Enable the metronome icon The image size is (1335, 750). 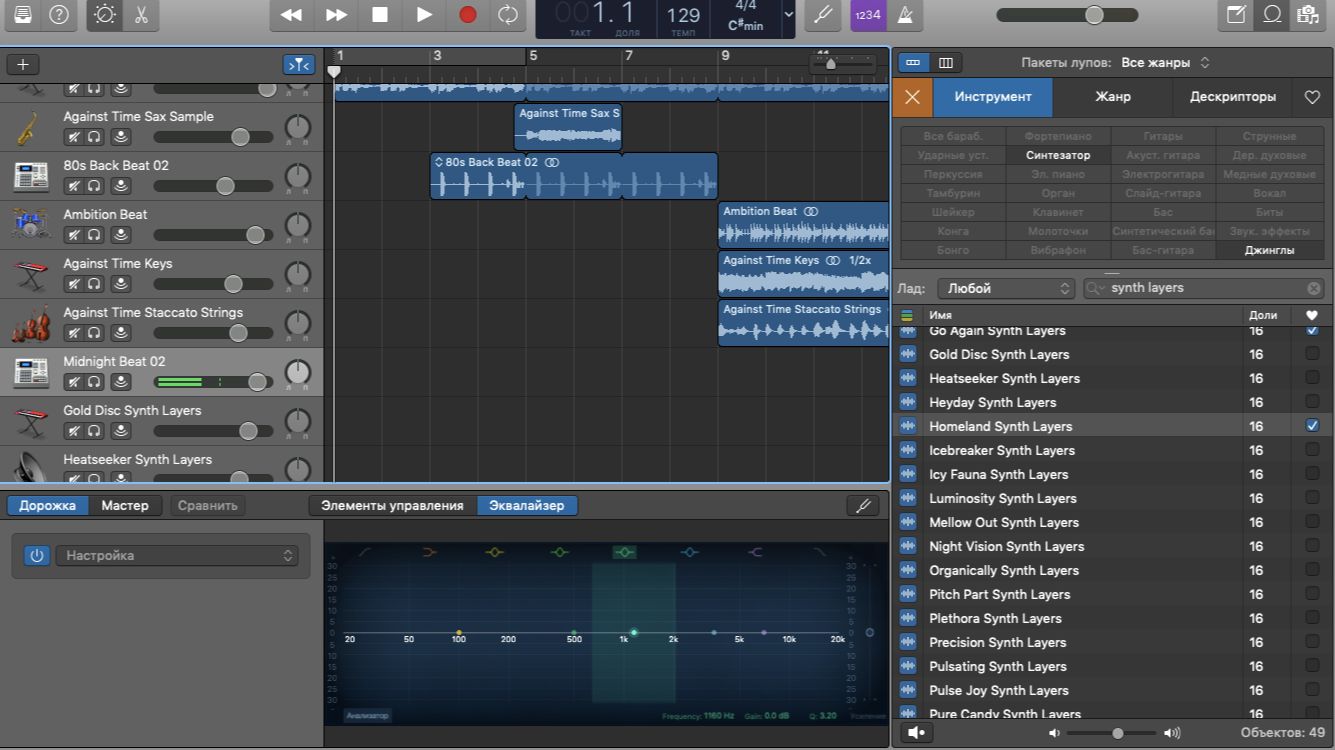pos(906,15)
